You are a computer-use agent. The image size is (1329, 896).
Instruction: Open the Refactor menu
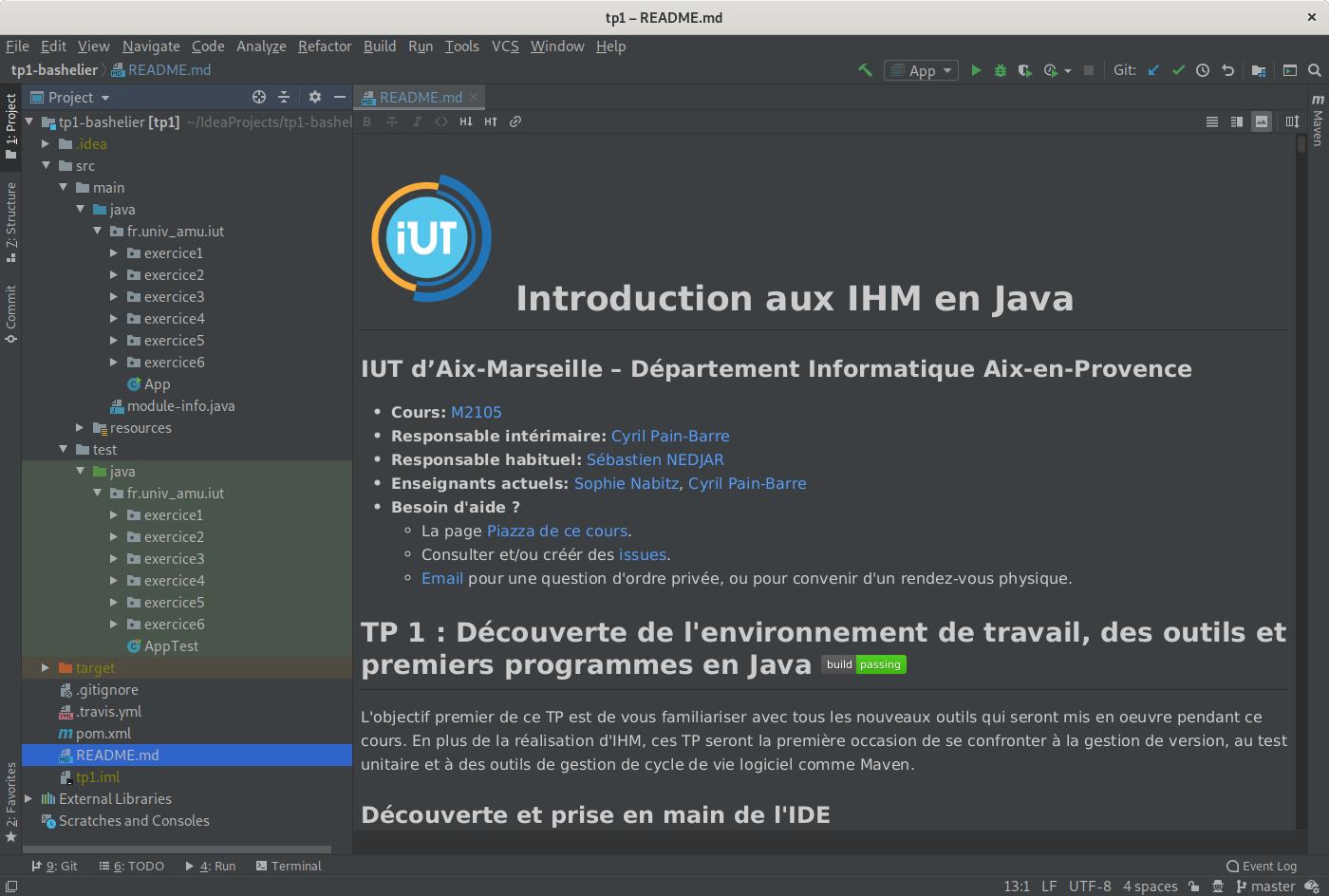(325, 47)
